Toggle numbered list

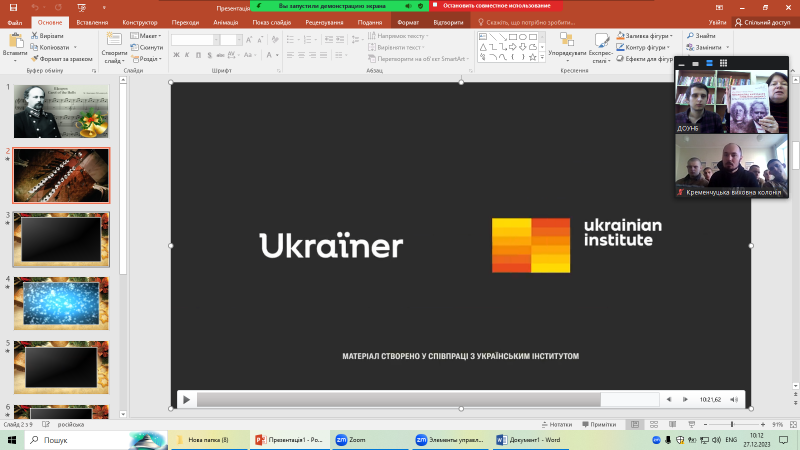pos(309,40)
